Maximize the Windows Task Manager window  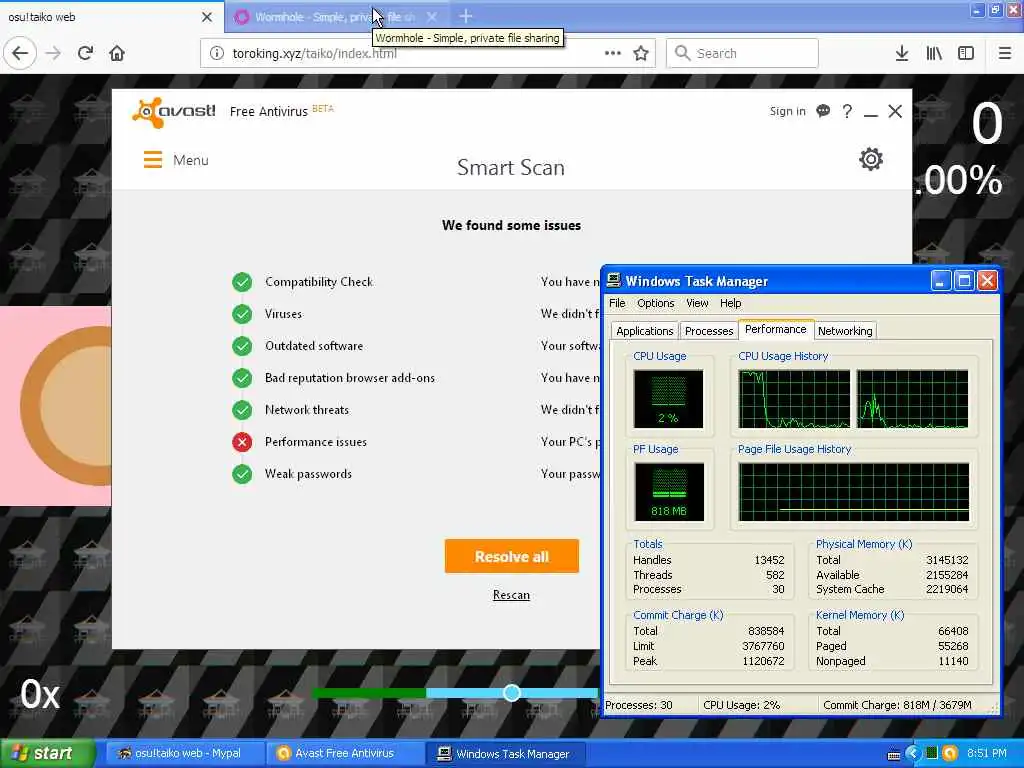(x=964, y=281)
